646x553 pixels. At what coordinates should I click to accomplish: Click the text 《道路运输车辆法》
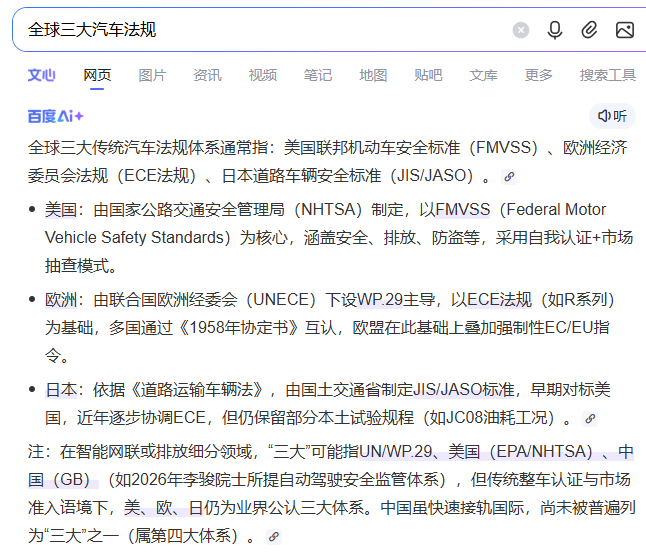tap(197, 389)
